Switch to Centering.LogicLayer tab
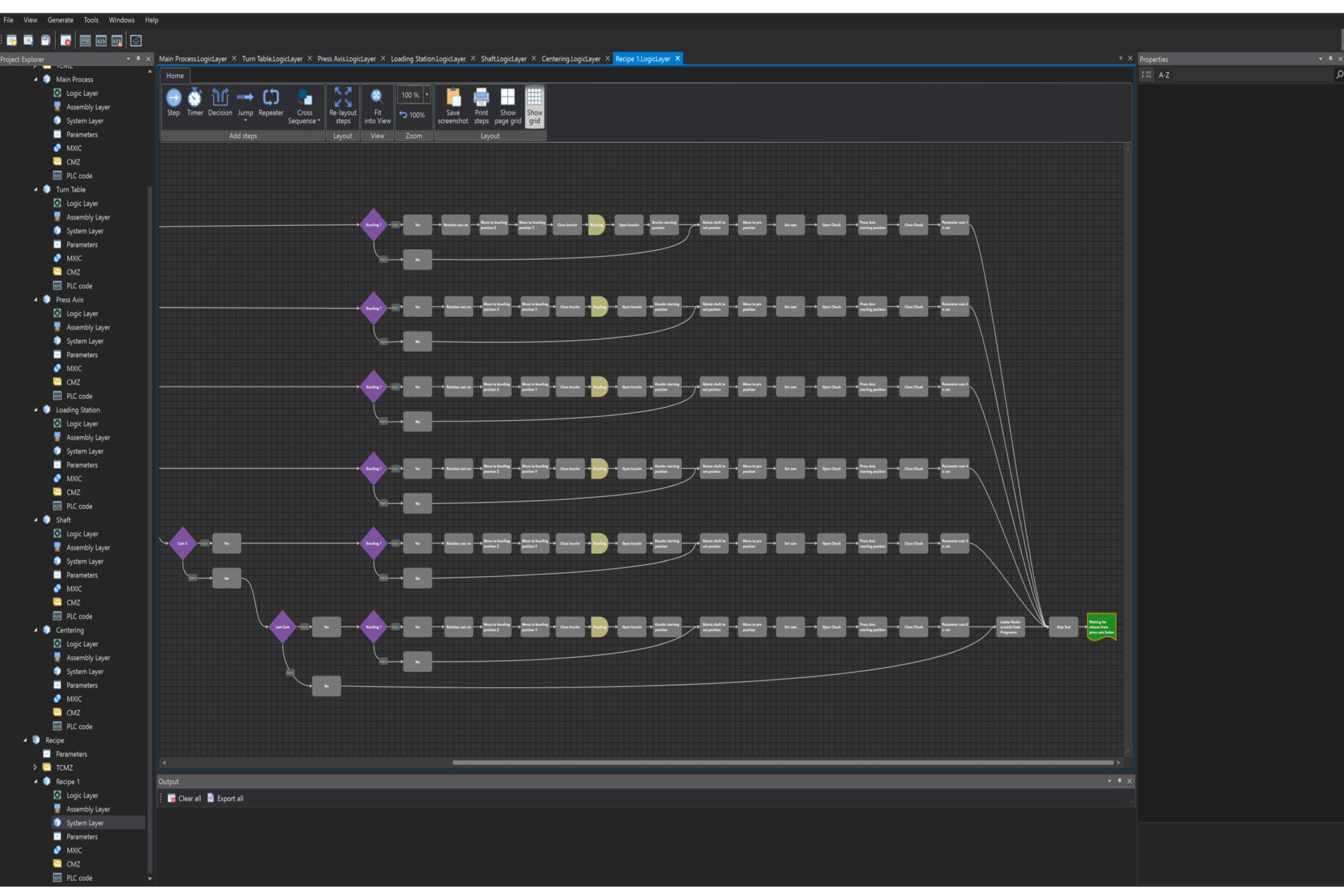The image size is (1344, 896). 570,59
